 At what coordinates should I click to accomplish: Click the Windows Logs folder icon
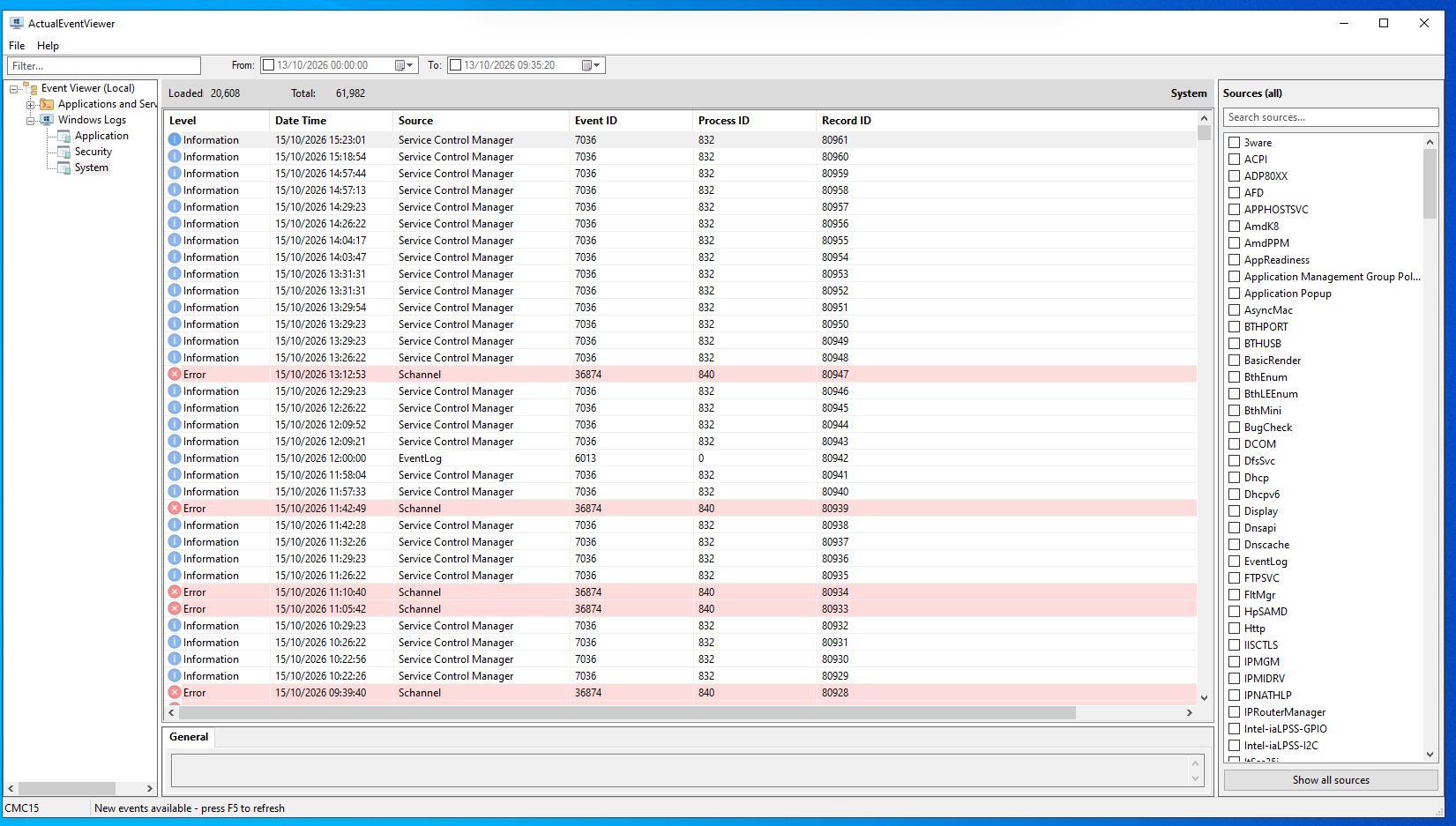[47, 120]
